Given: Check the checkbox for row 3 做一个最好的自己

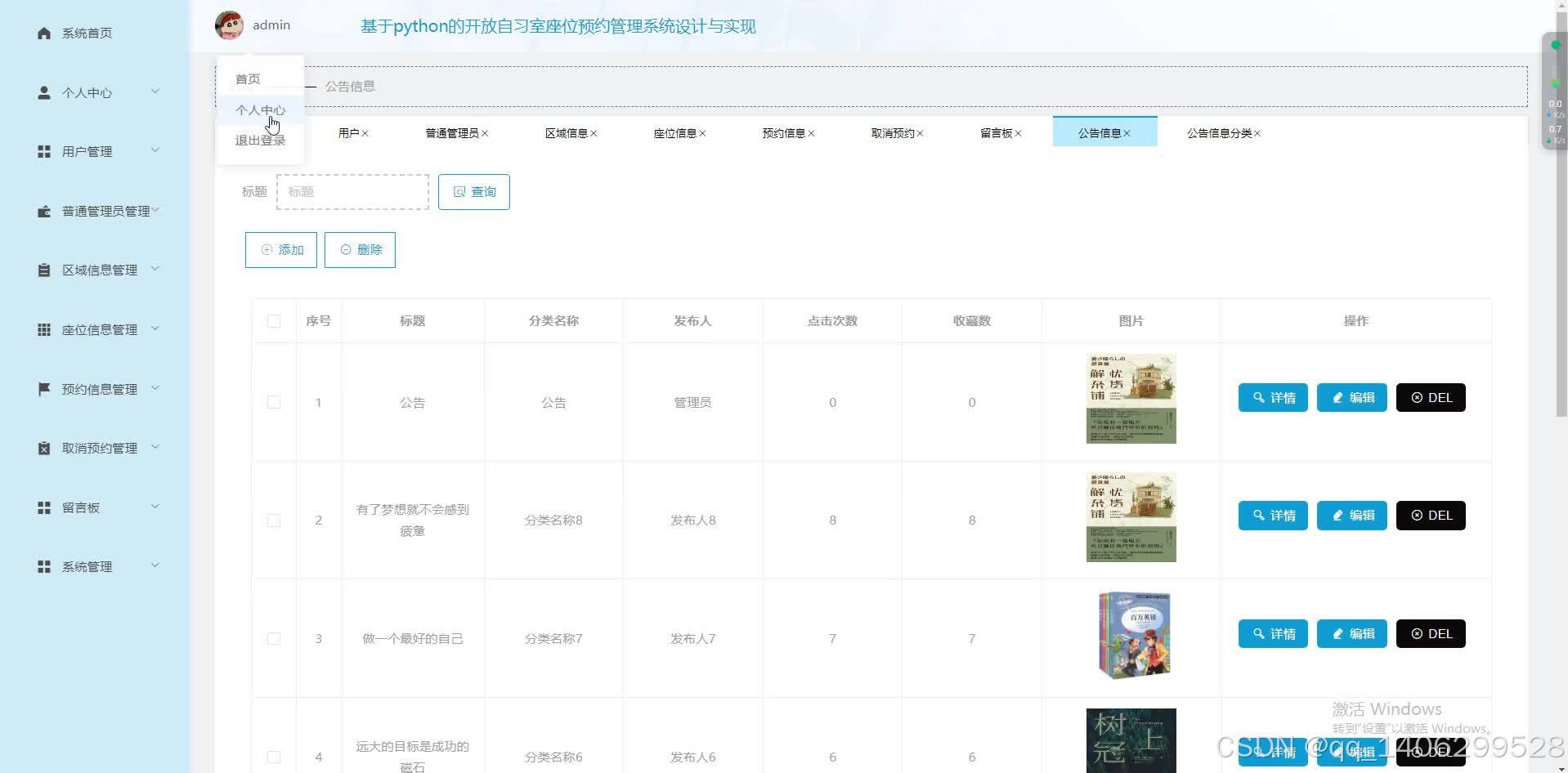Looking at the screenshot, I should coord(274,638).
